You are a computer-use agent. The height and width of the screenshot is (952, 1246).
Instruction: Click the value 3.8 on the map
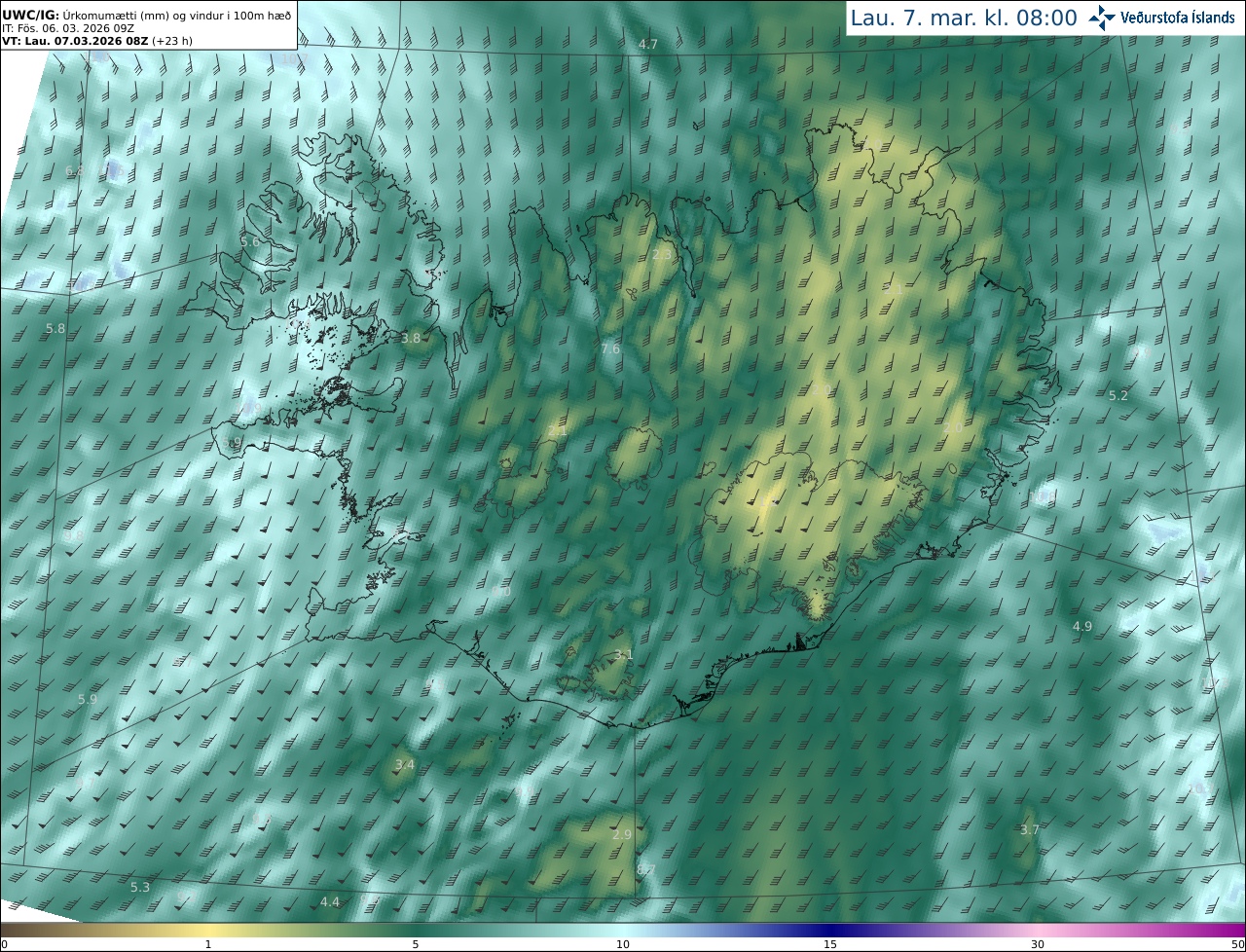click(x=411, y=338)
